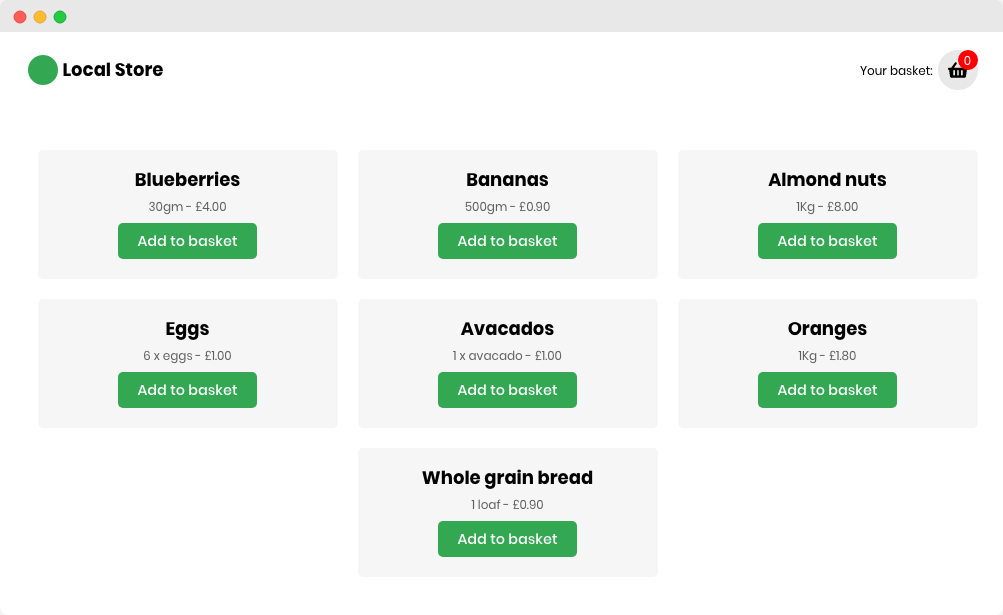Image resolution: width=1003 pixels, height=615 pixels.
Task: Click the green window maximize button
Action: (60, 17)
